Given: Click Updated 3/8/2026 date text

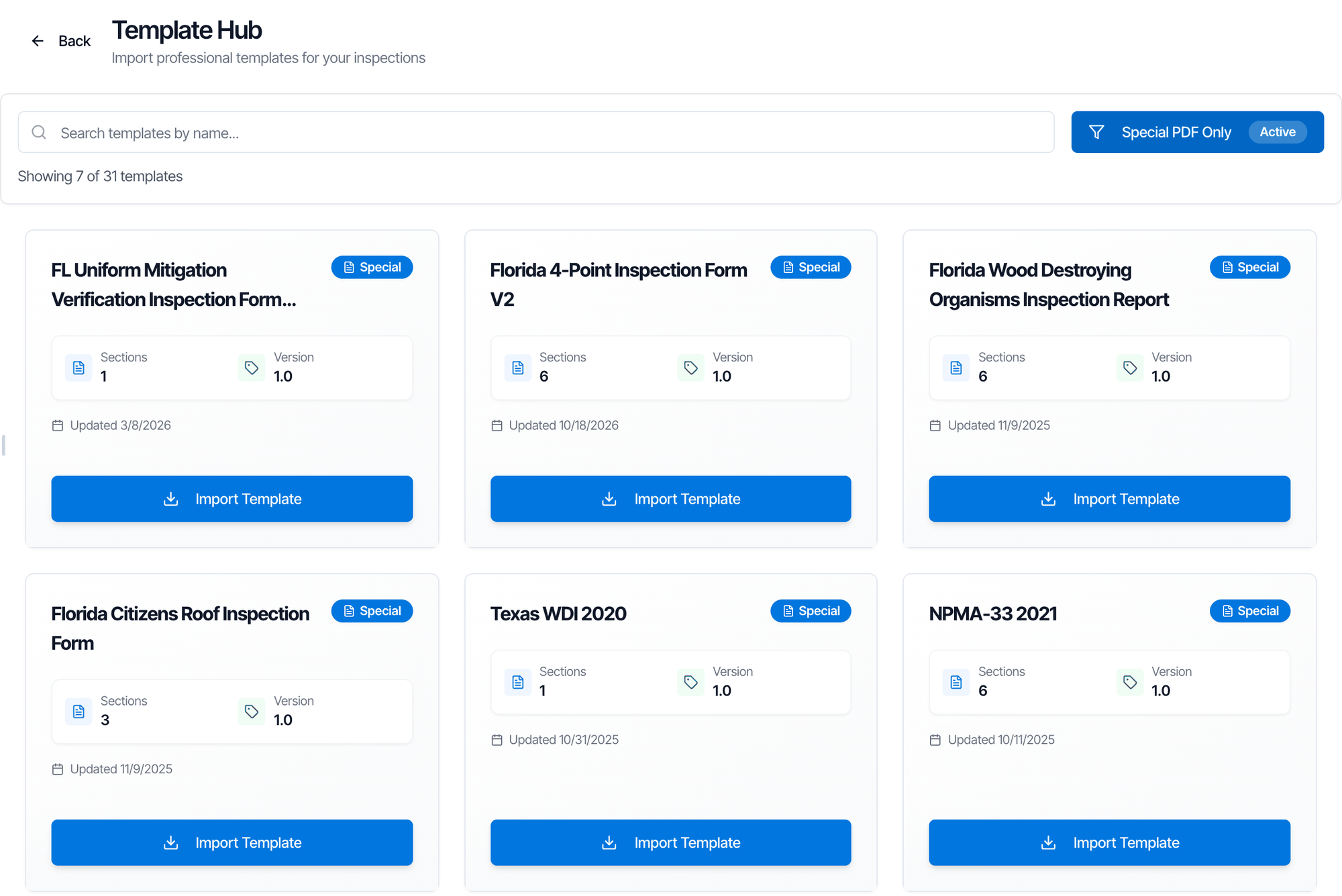Looking at the screenshot, I should coord(120,425).
